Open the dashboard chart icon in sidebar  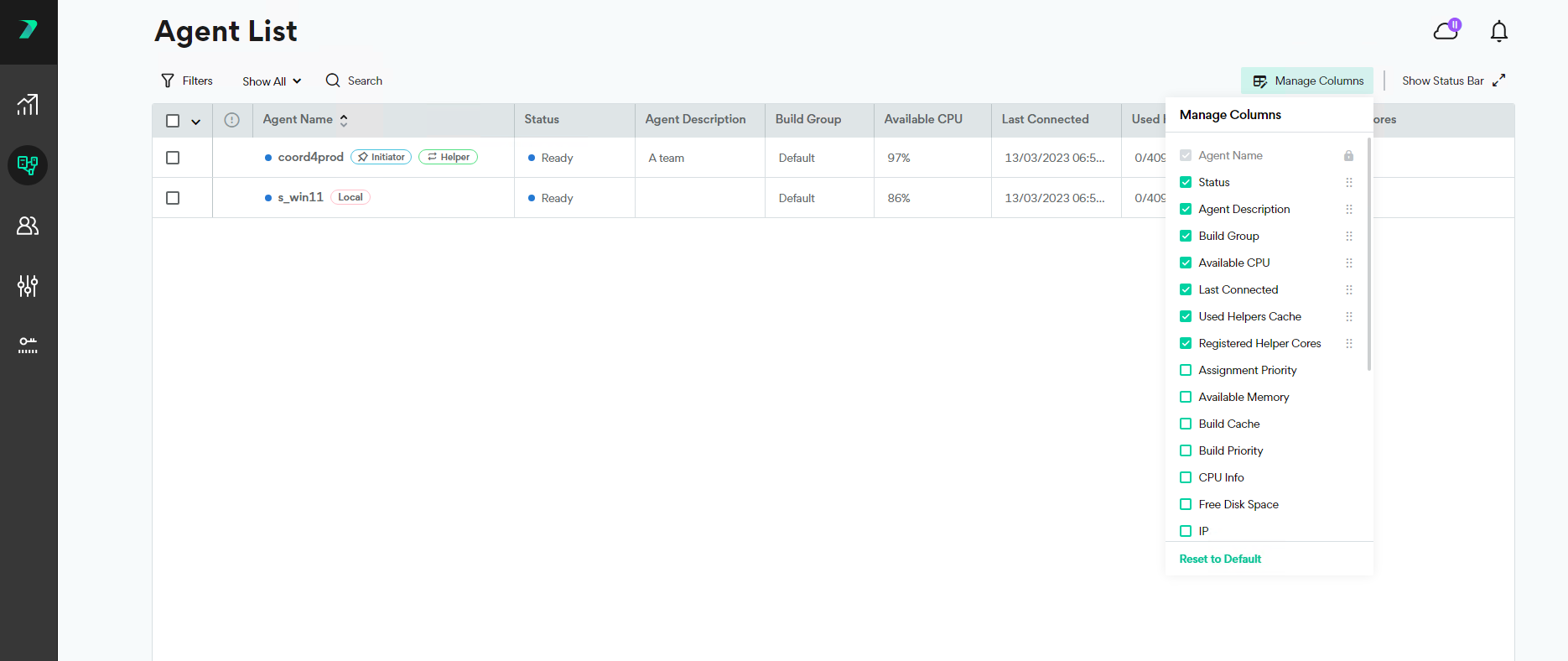[x=28, y=105]
